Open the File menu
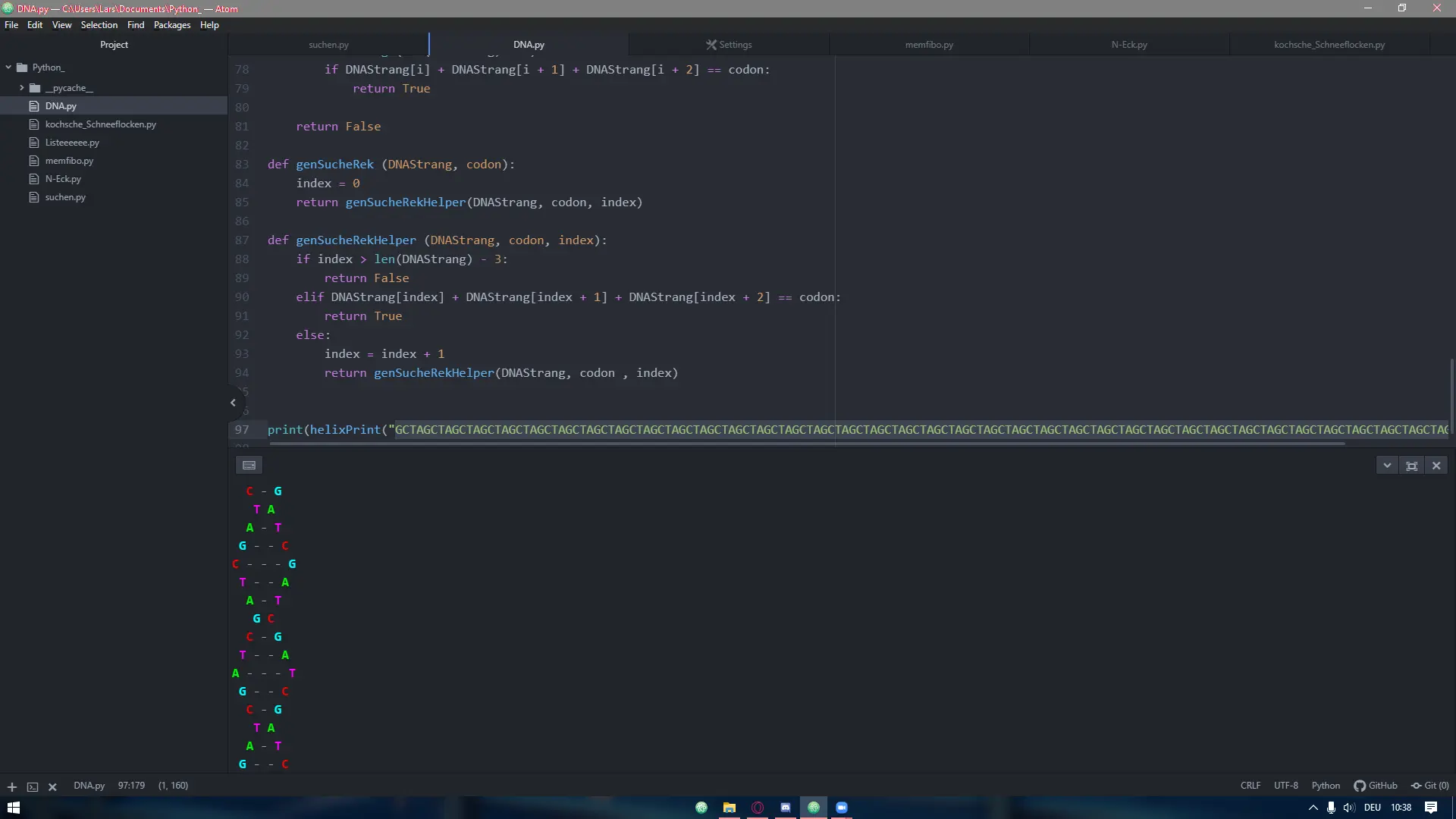 pyautogui.click(x=11, y=25)
